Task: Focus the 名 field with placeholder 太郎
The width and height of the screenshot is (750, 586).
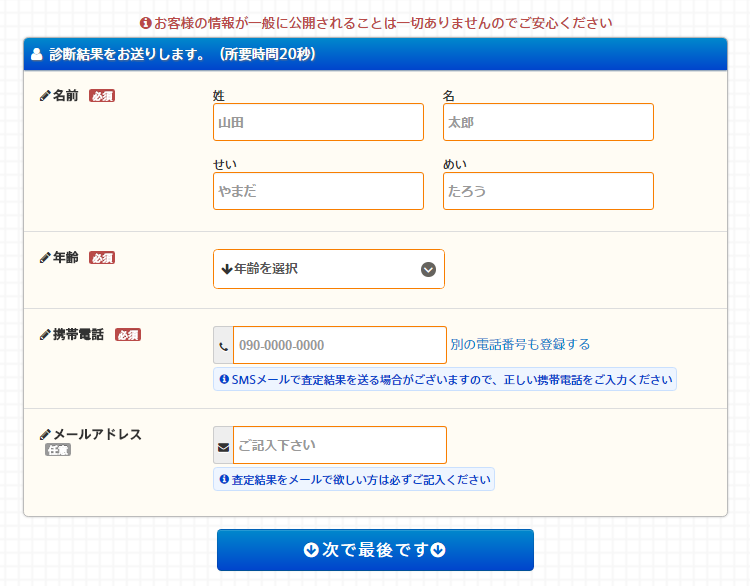Action: tap(548, 123)
